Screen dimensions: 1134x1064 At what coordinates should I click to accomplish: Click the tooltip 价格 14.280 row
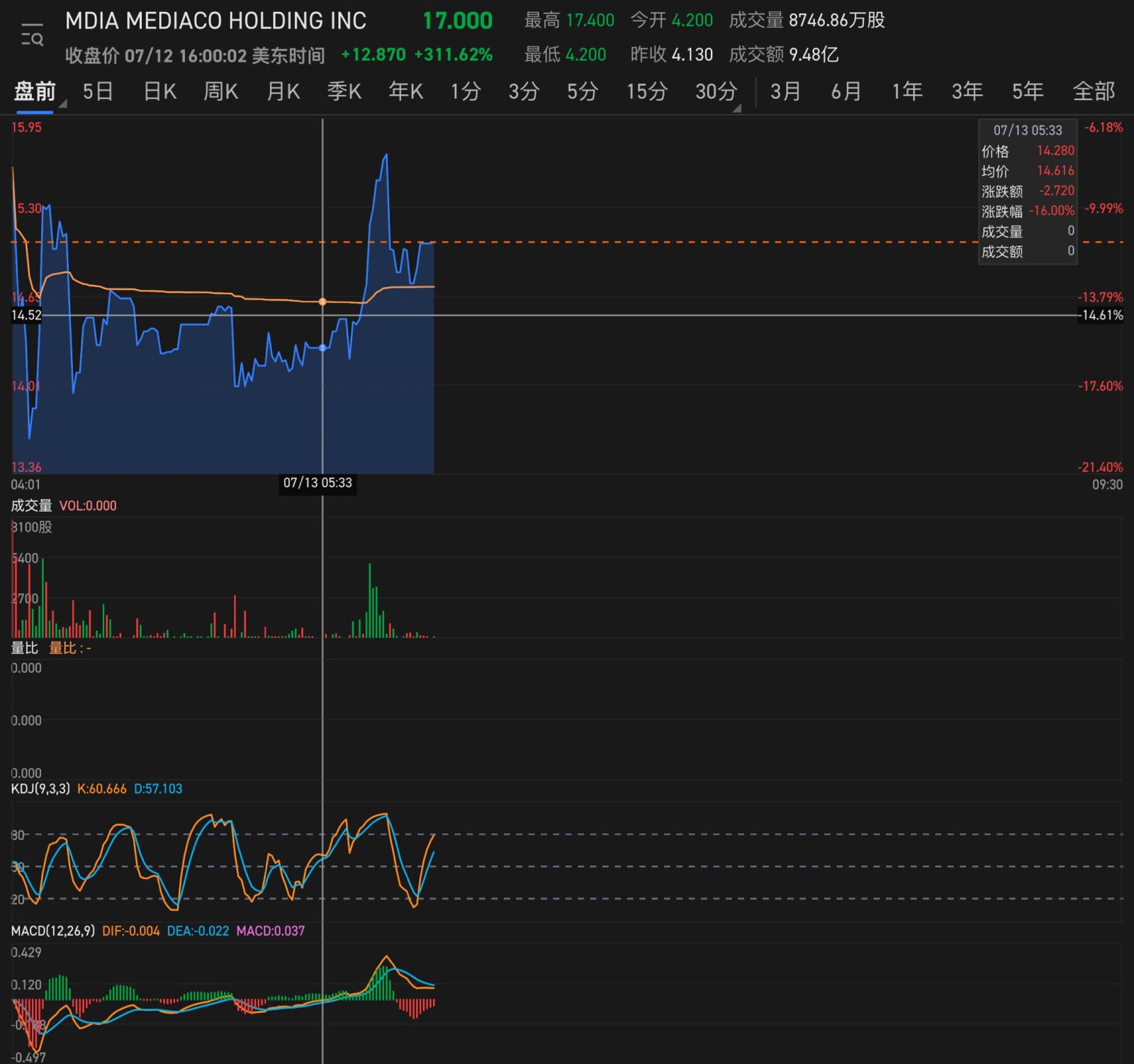point(1028,151)
